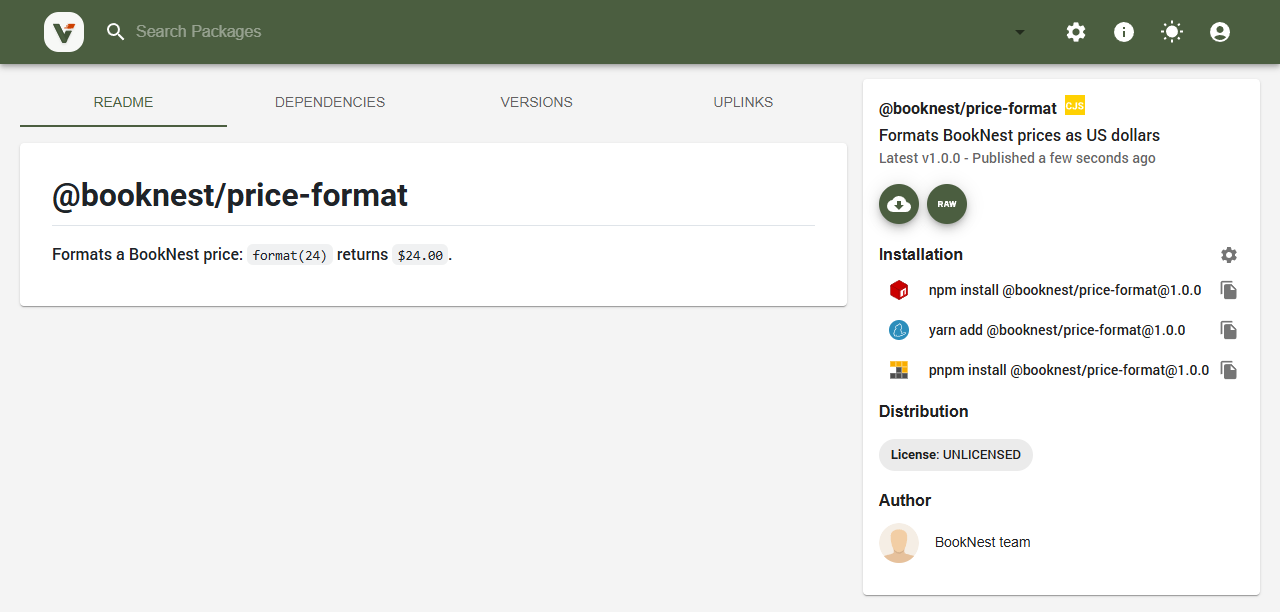This screenshot has height=612, width=1280.
Task: Click the Author section heading
Action: (905, 500)
